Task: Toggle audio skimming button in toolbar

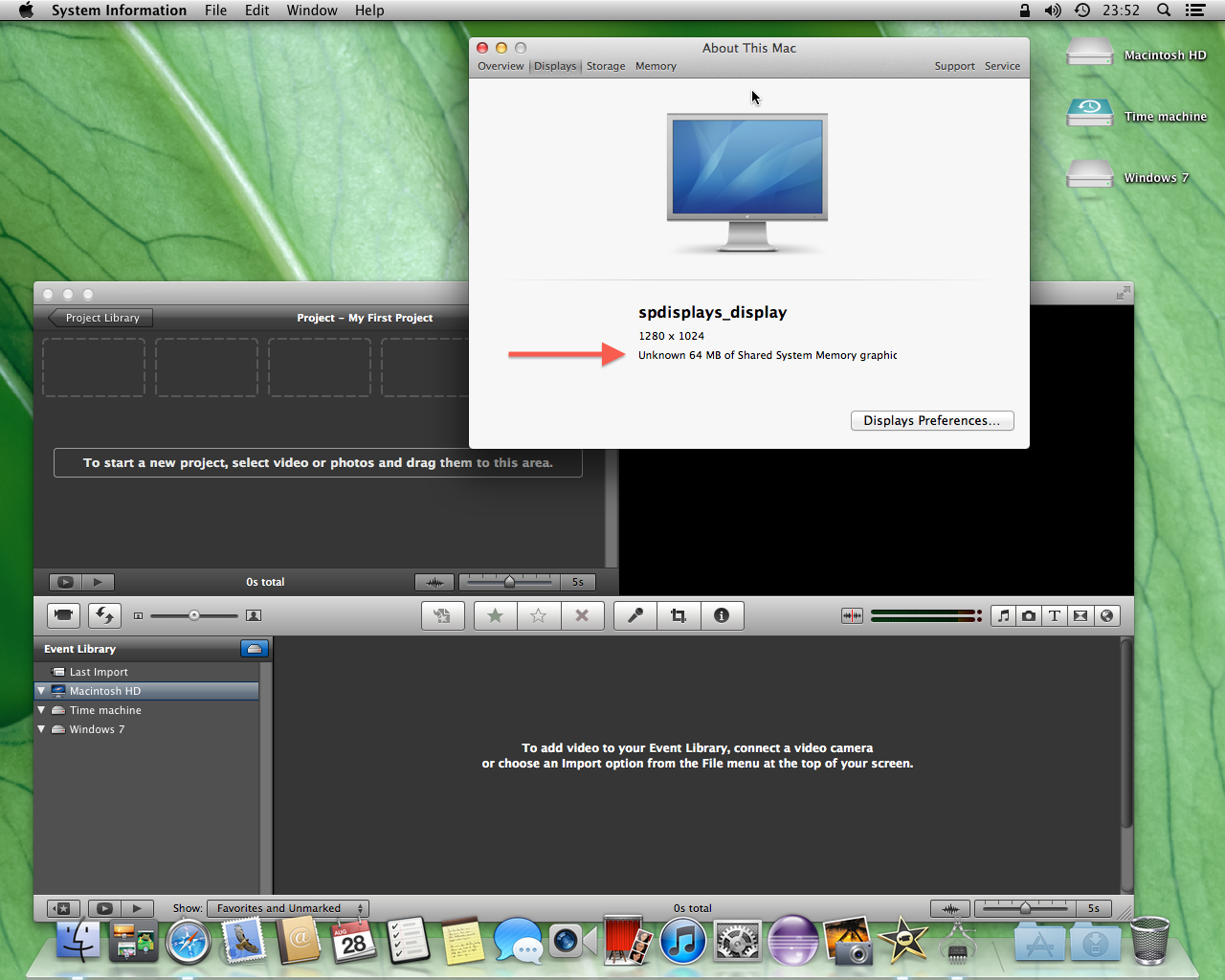Action: pyautogui.click(x=852, y=615)
